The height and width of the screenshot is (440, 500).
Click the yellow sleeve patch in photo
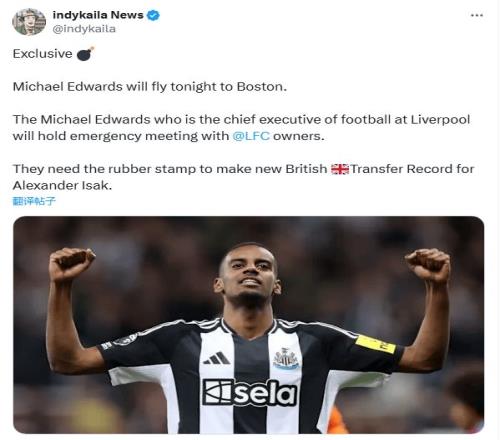375,344
